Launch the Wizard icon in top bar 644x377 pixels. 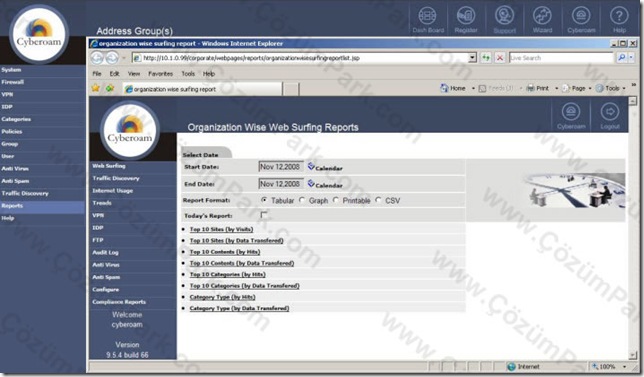(x=542, y=16)
